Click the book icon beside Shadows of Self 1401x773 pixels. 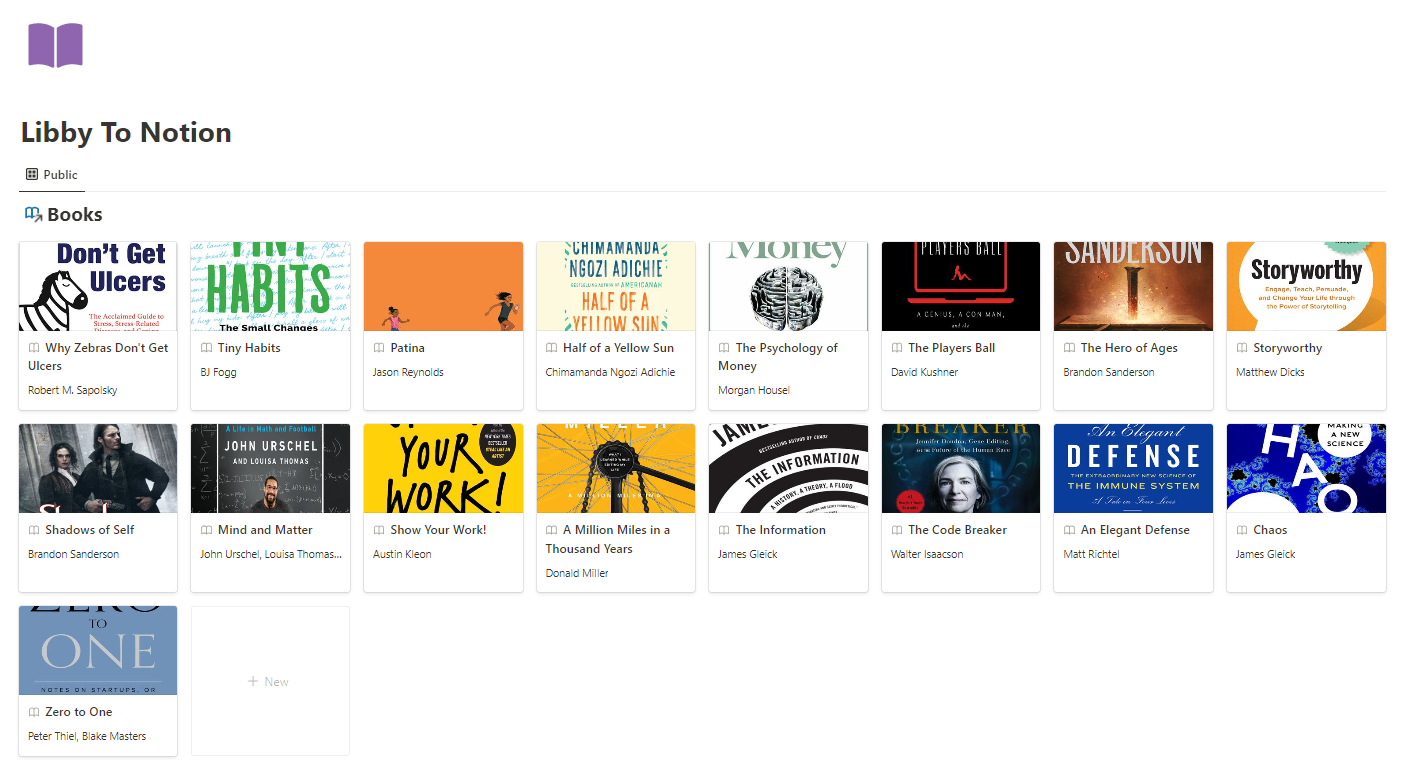34,530
